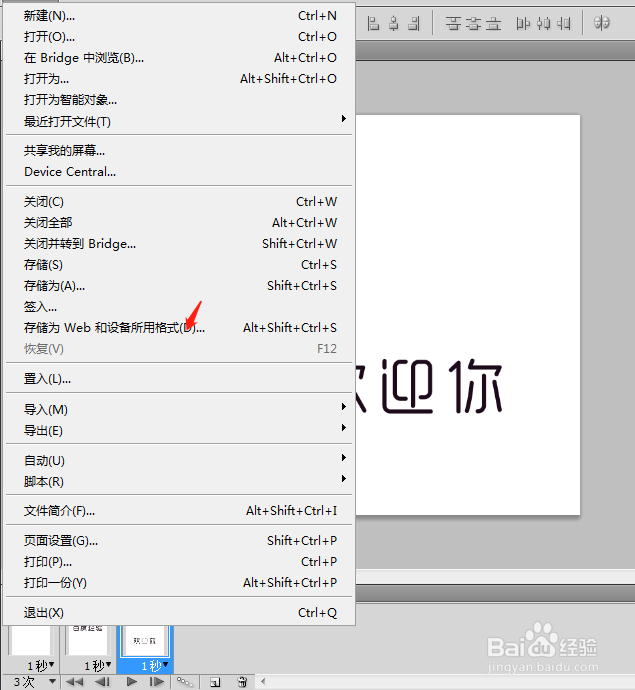This screenshot has width=635, height=690.
Task: Click the Auto-Align Layers icon
Action: (602, 23)
